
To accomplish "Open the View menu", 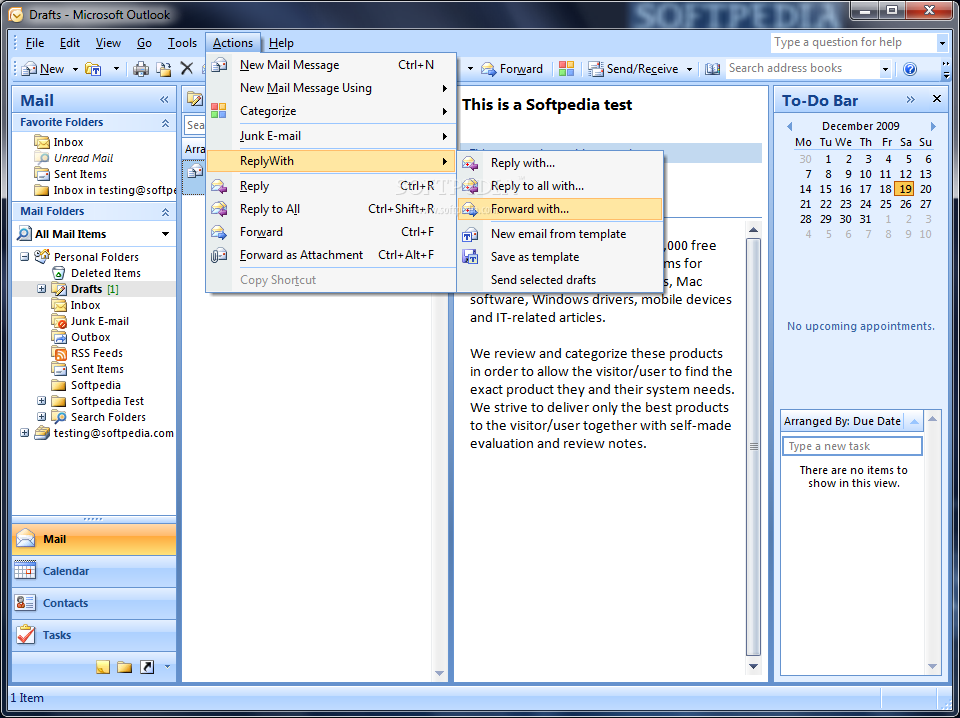I will tap(108, 43).
